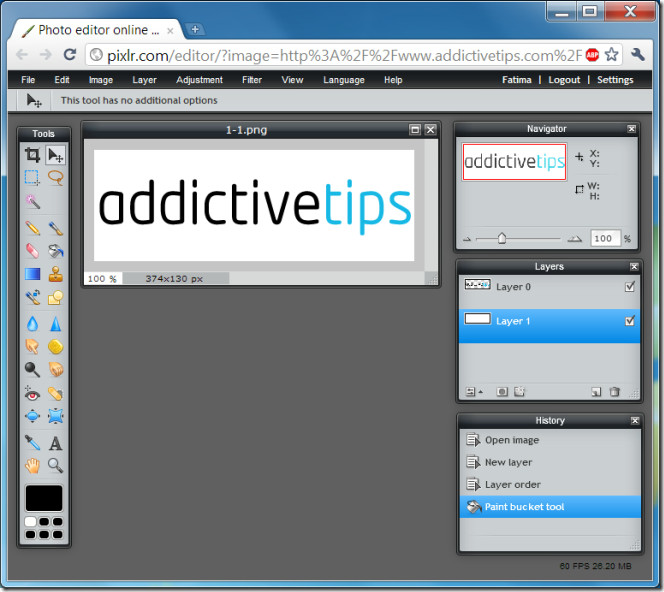Select the Pinch tool
The height and width of the screenshot is (592, 664).
pos(55,417)
